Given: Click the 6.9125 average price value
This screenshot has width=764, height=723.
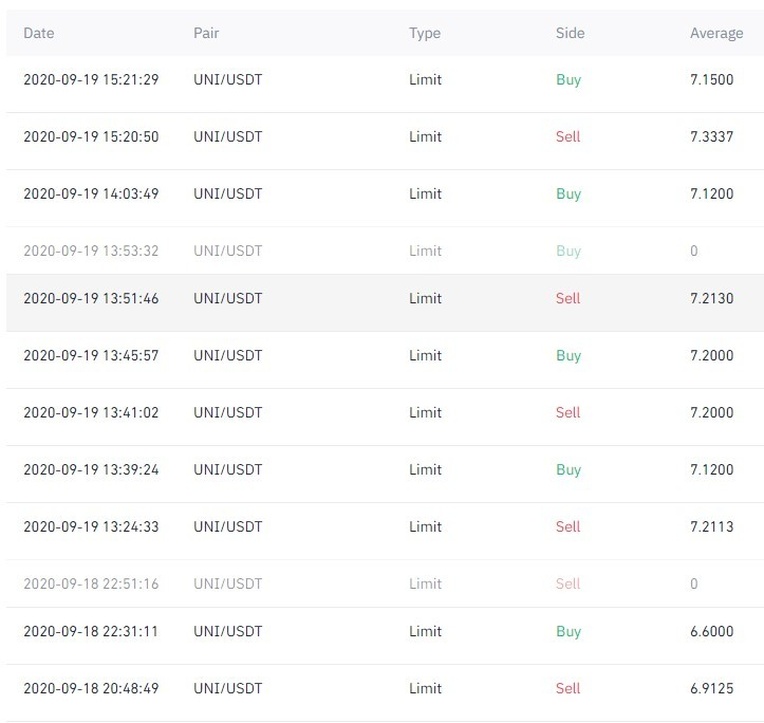Looking at the screenshot, I should click(711, 688).
